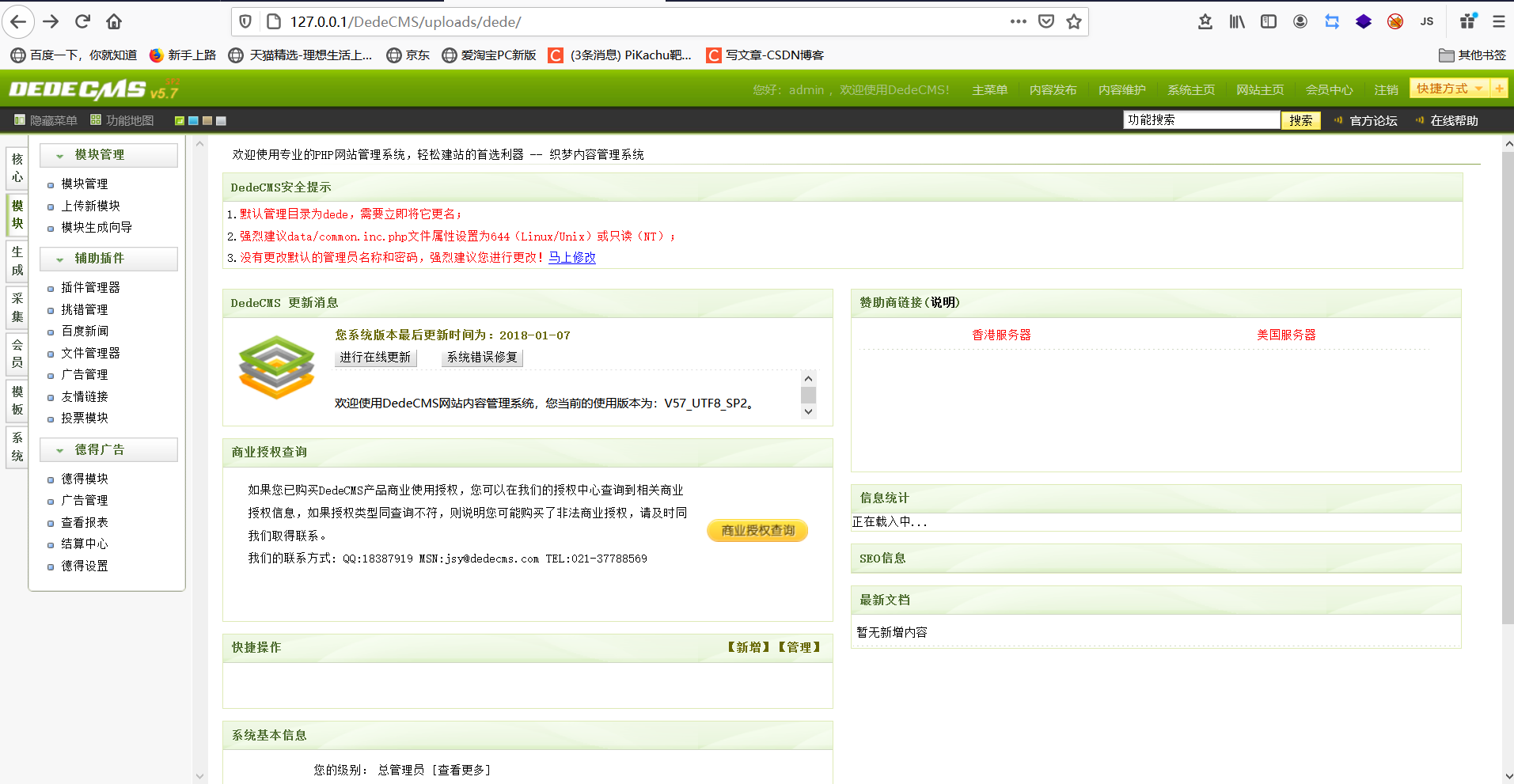This screenshot has width=1514, height=784.
Task: Click the + quick-add icon beside 快捷方式
Action: pos(1500,89)
